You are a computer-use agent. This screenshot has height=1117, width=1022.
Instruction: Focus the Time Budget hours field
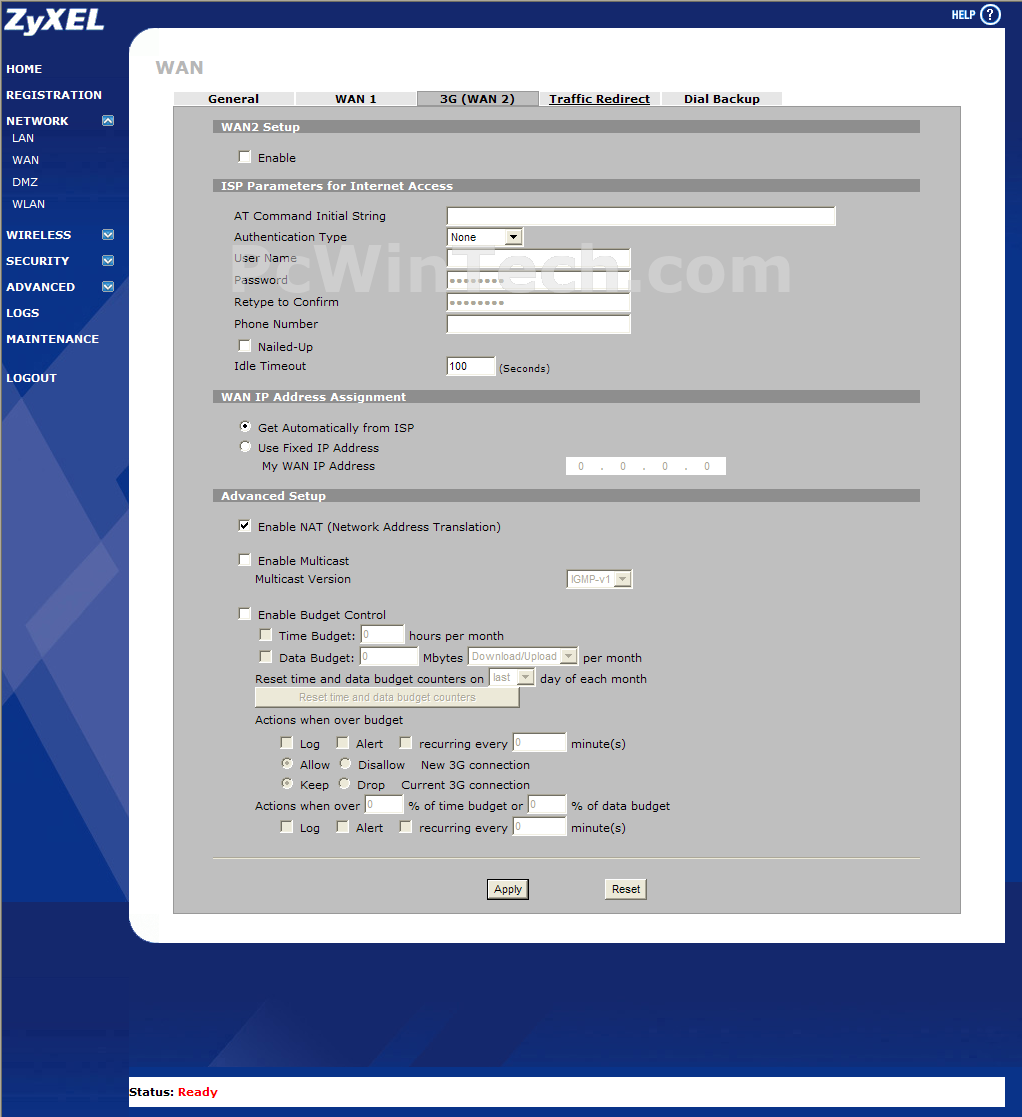tap(382, 634)
